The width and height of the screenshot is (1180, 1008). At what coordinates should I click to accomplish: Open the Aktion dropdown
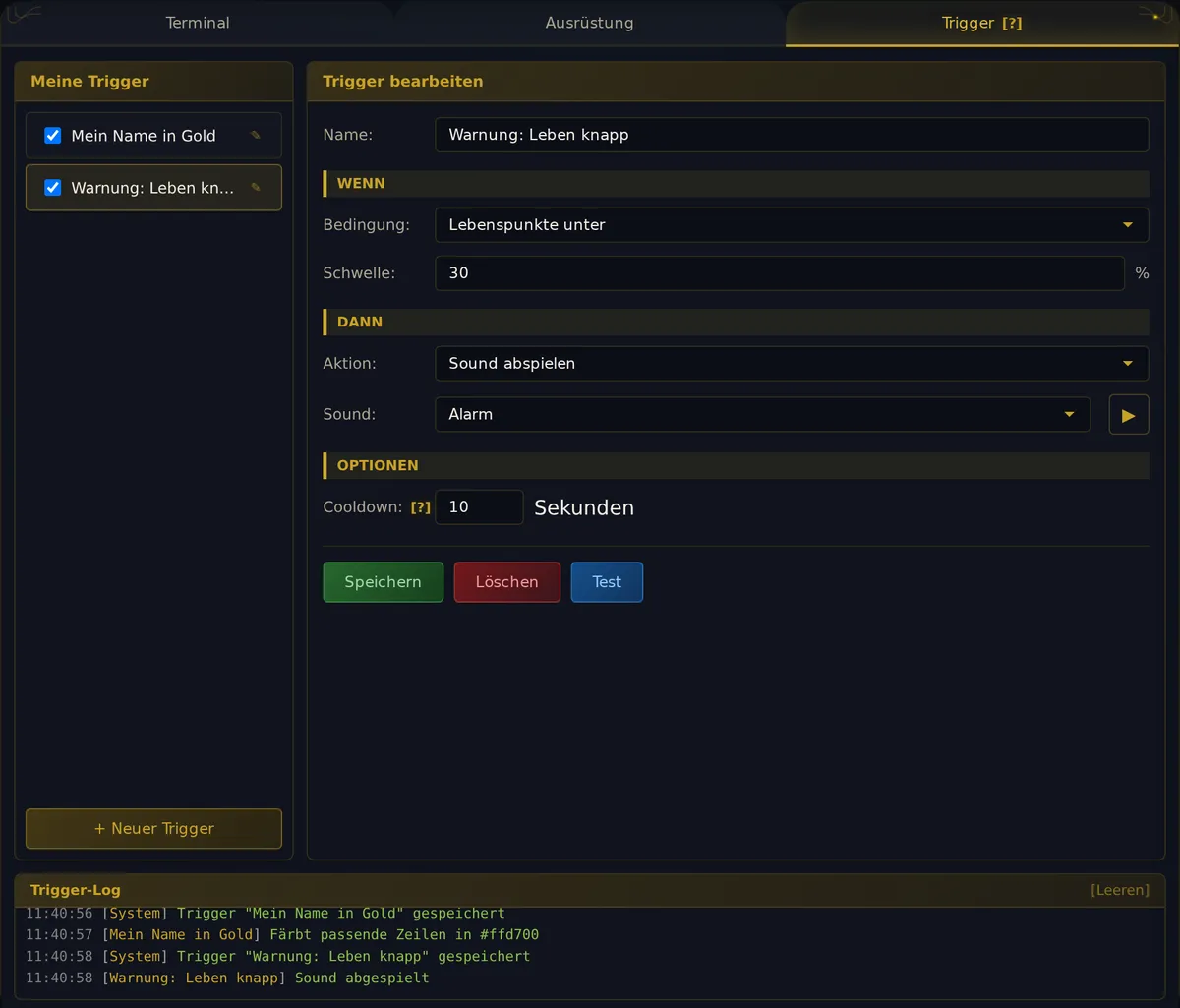792,364
